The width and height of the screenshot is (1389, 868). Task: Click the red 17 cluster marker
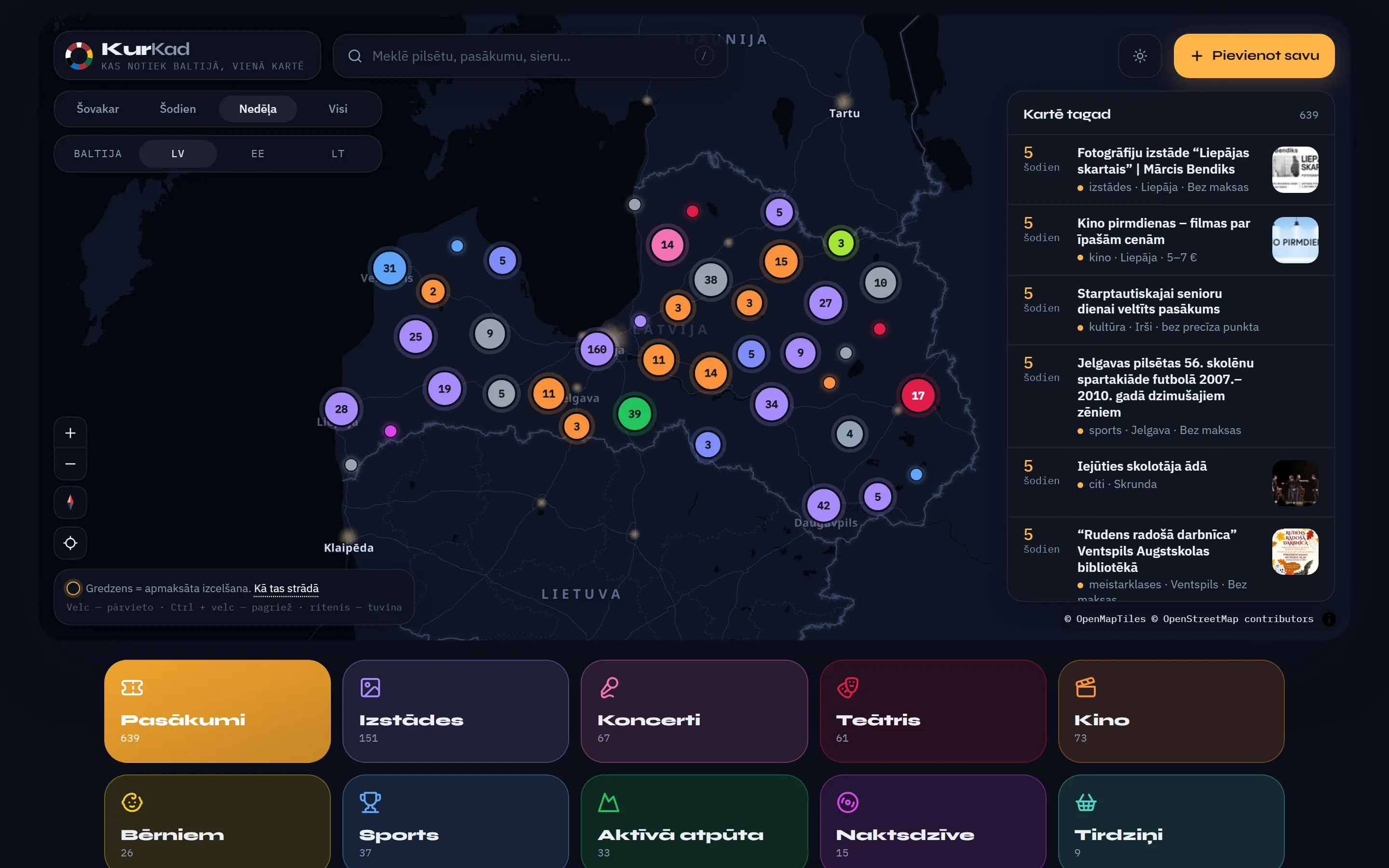point(918,395)
